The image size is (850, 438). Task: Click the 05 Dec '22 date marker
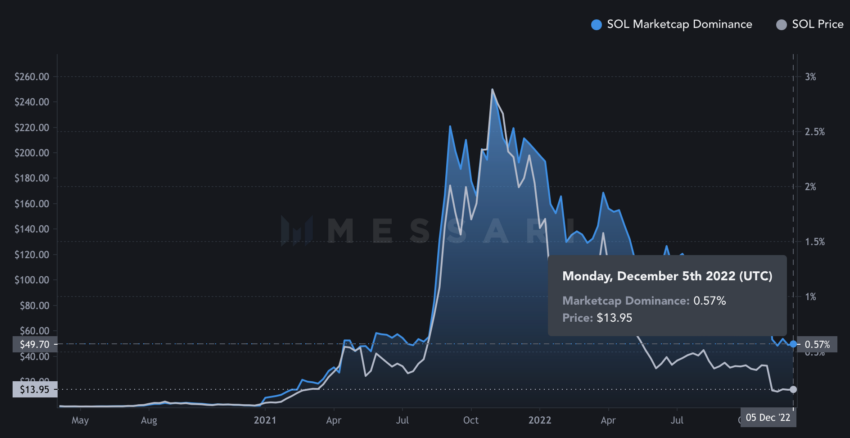pyautogui.click(x=767, y=418)
